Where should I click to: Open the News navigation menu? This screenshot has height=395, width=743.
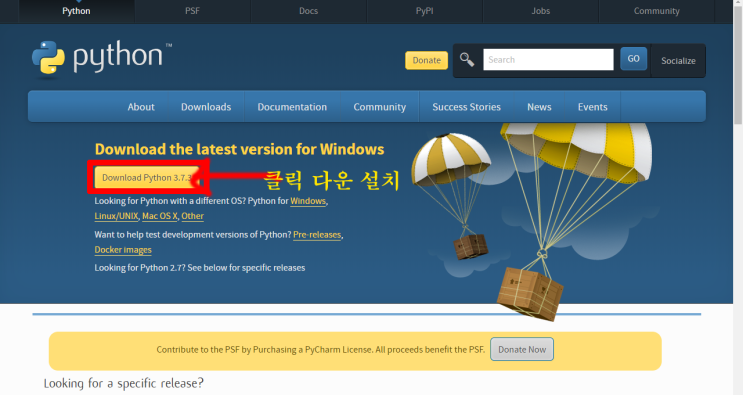pyautogui.click(x=539, y=107)
